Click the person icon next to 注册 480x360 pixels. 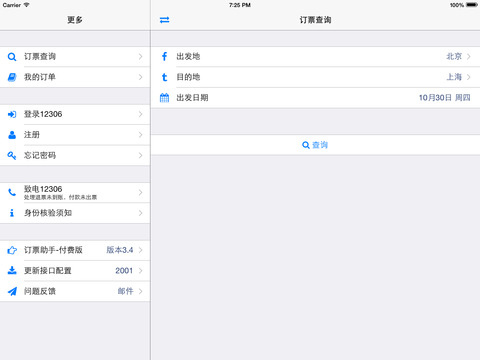point(12,135)
